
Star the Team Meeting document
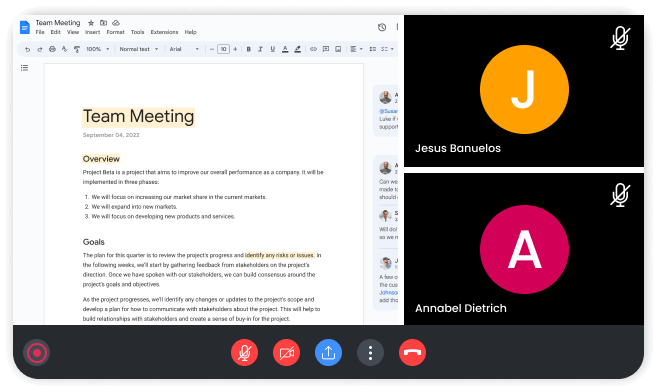(91, 23)
